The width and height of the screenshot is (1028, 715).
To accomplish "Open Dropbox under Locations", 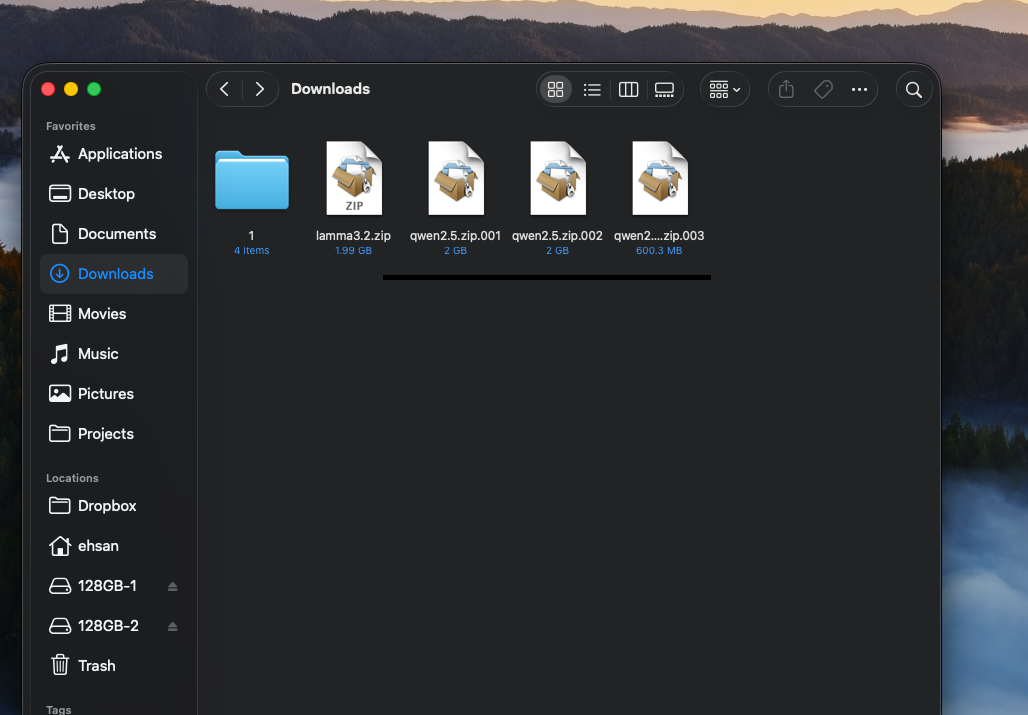I will click(x=107, y=506).
